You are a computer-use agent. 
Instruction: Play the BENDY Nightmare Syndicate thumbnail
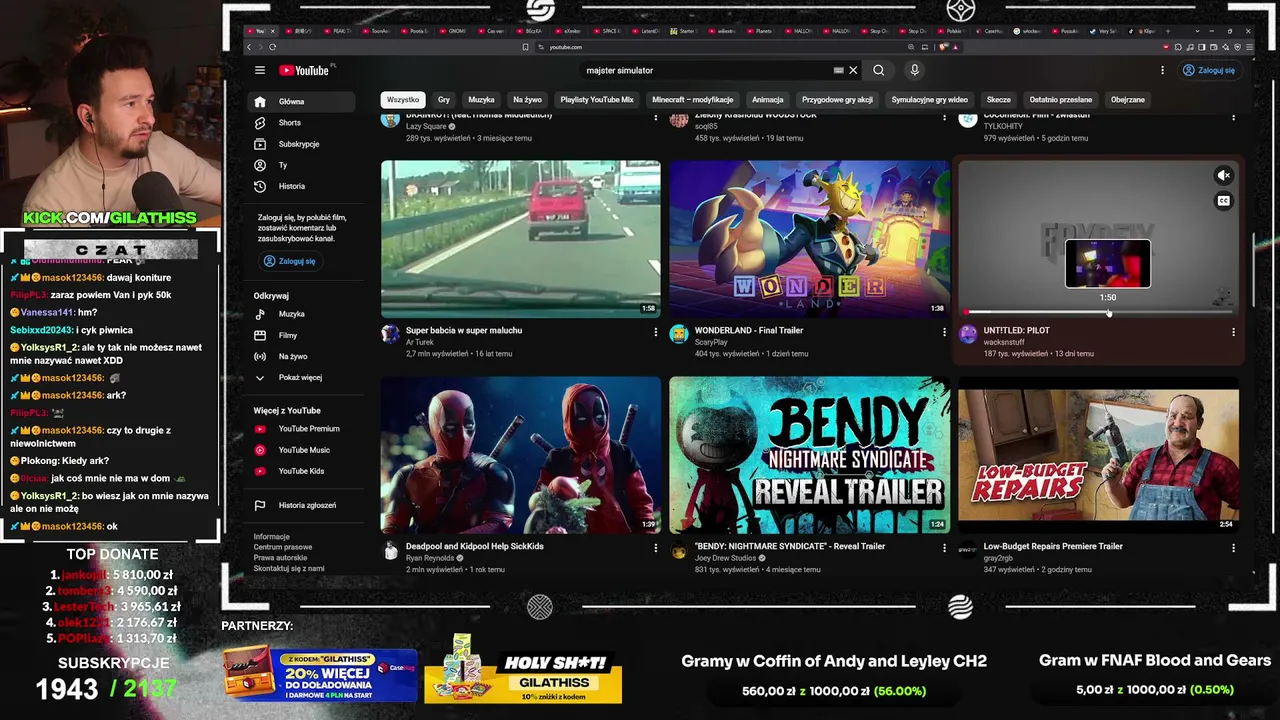pos(809,455)
